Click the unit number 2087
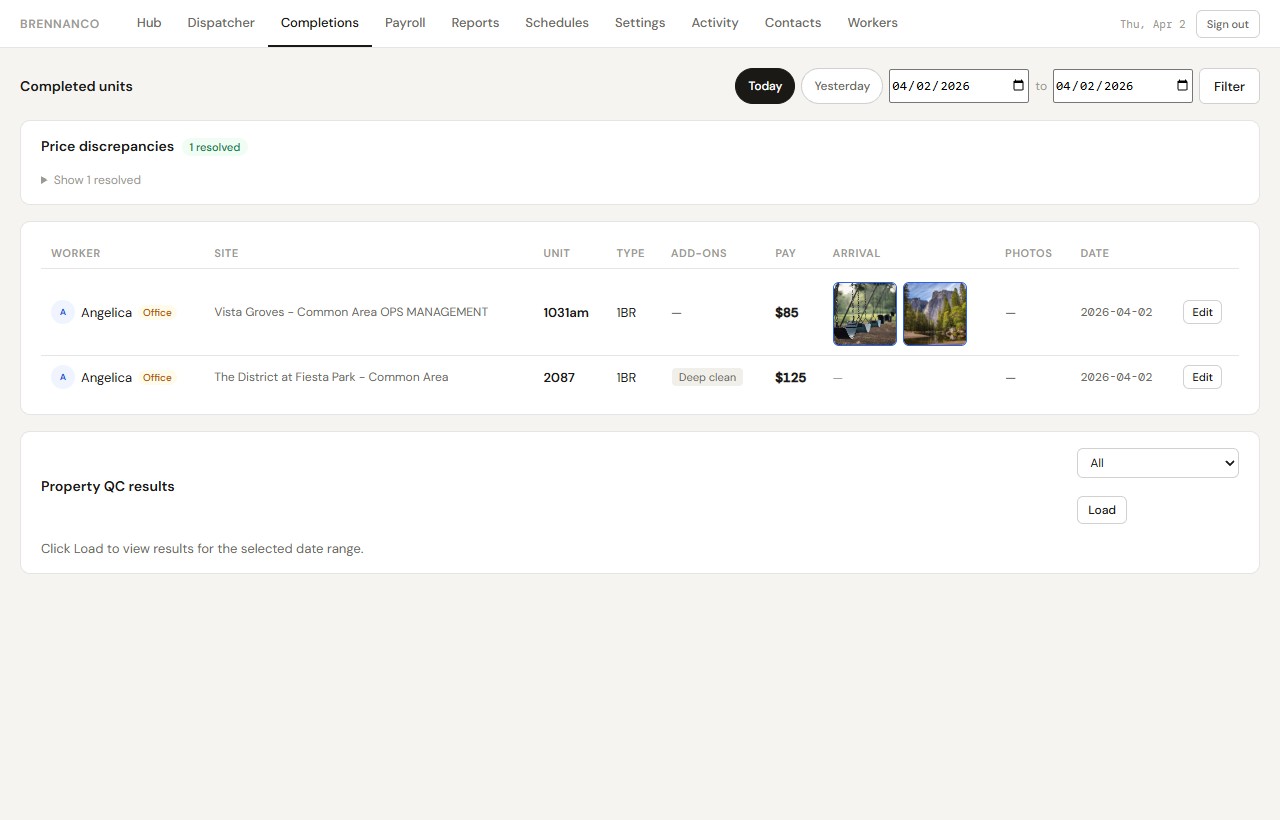The width and height of the screenshot is (1280, 820). (559, 377)
